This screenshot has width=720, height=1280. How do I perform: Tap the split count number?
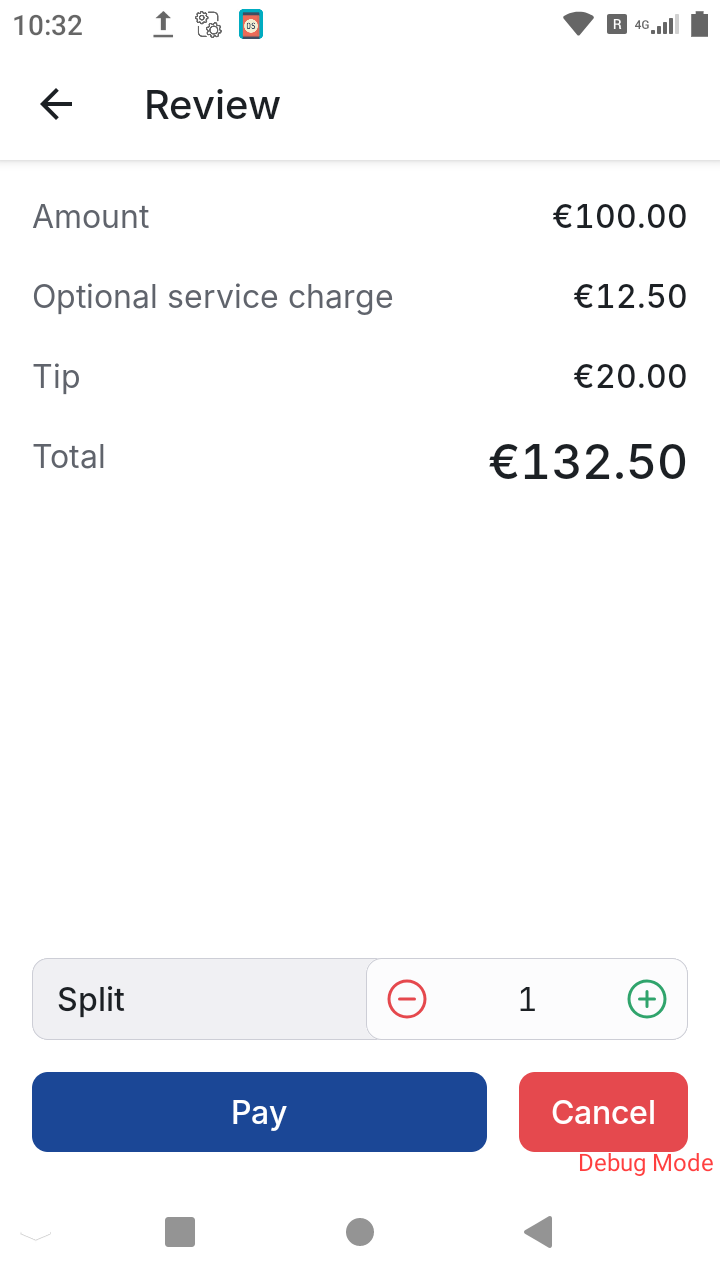click(x=527, y=999)
